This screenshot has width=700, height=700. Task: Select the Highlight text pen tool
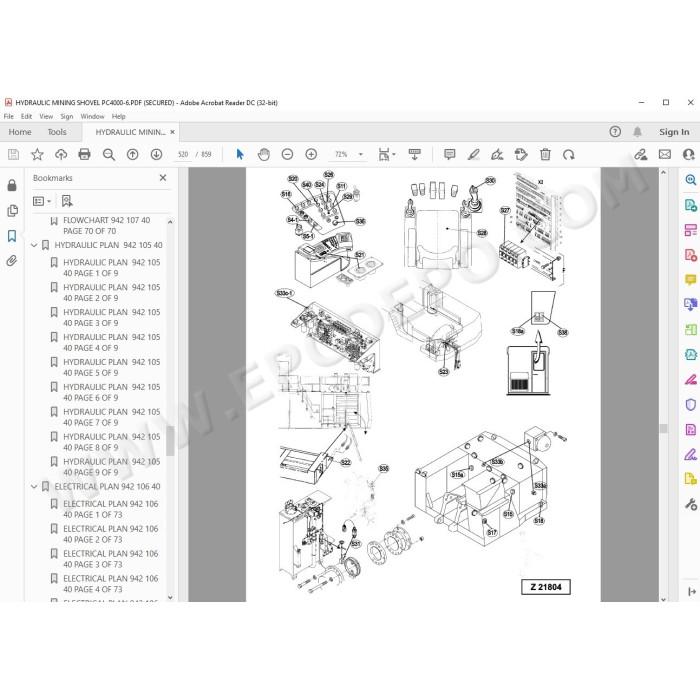[x=473, y=154]
